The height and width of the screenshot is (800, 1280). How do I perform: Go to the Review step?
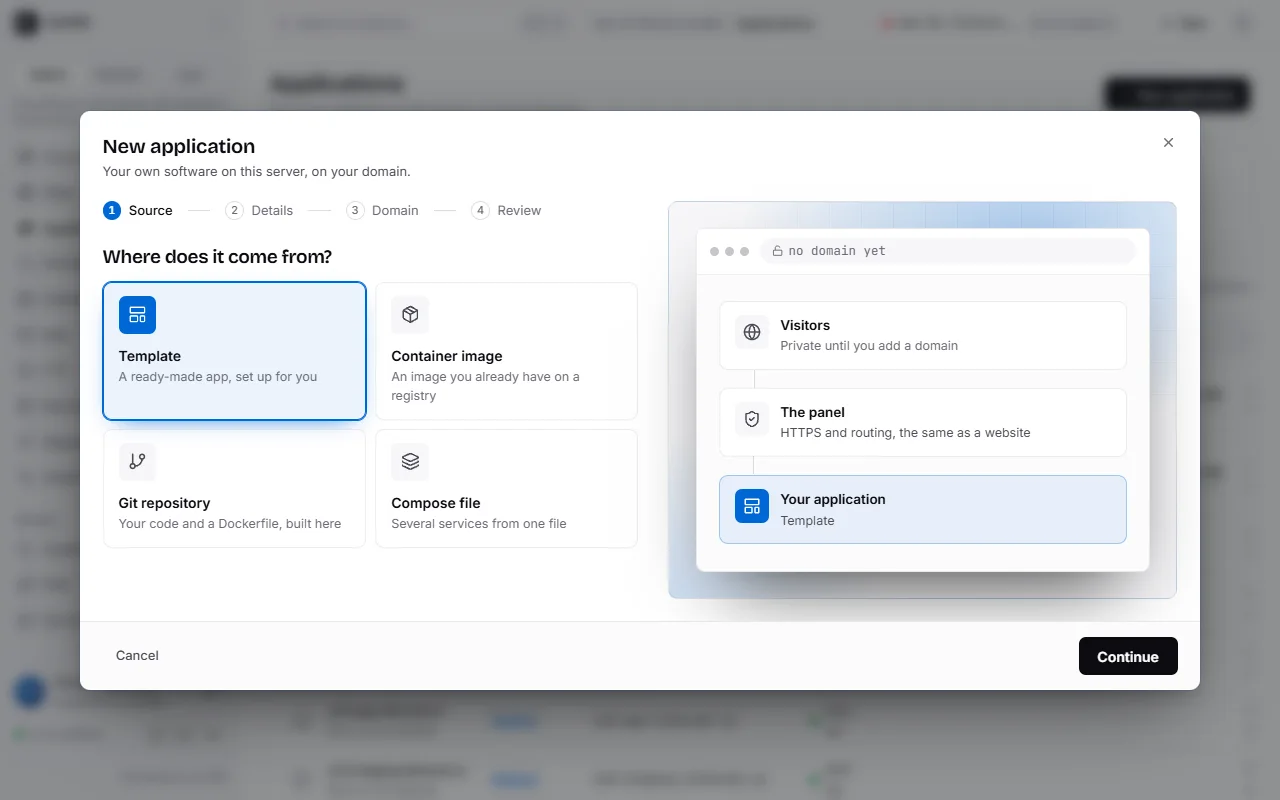click(507, 210)
